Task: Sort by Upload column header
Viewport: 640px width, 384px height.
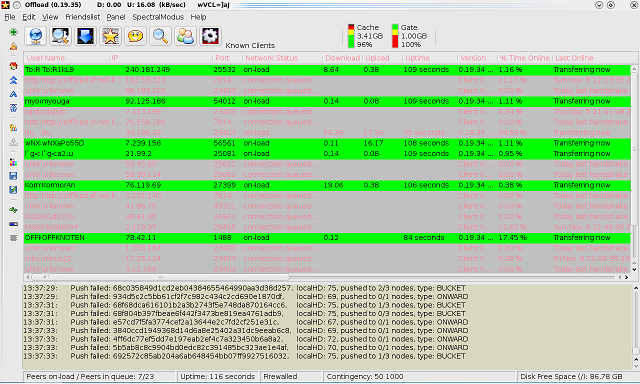Action: pyautogui.click(x=382, y=58)
